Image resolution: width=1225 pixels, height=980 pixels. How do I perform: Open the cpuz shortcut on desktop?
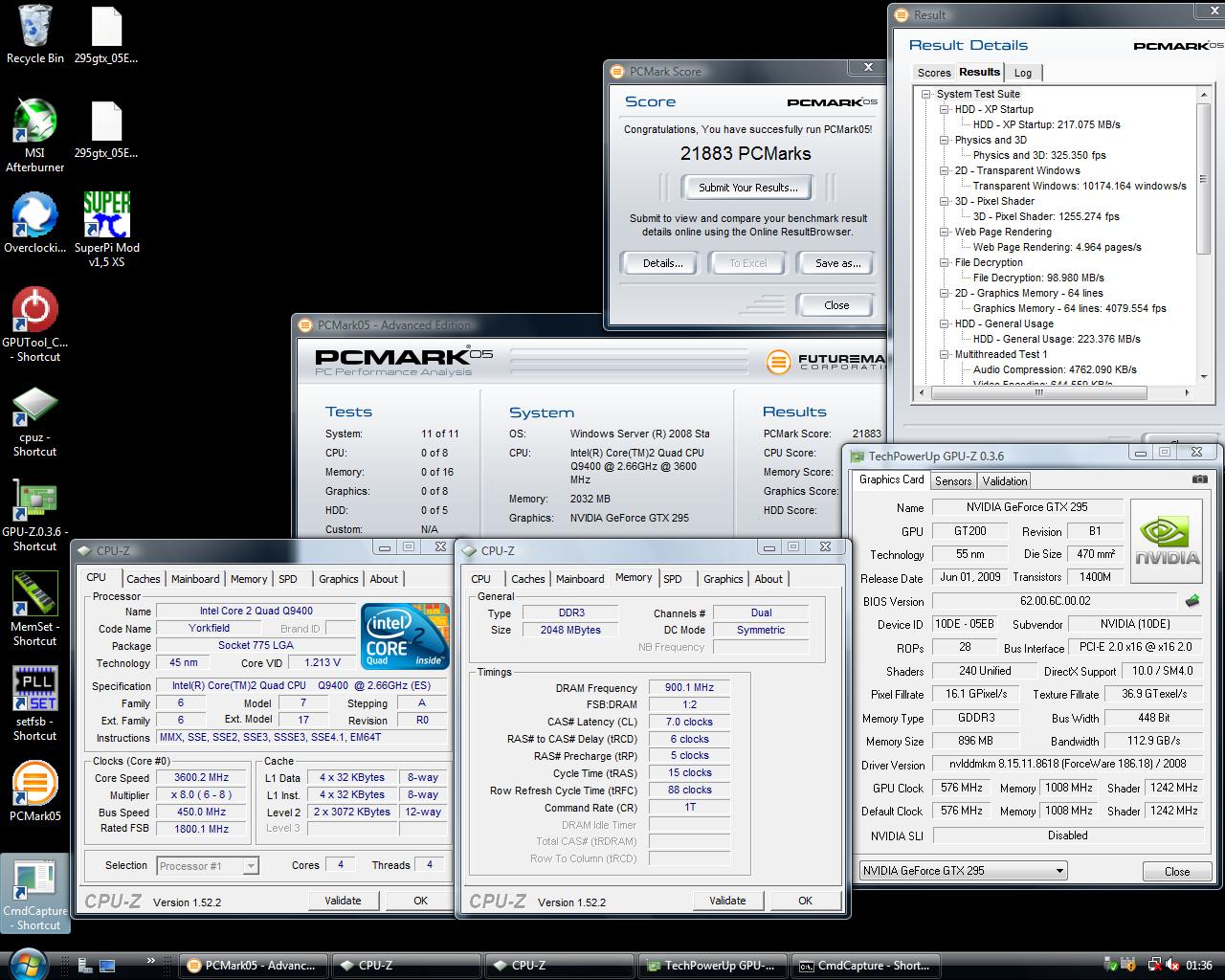point(35,421)
